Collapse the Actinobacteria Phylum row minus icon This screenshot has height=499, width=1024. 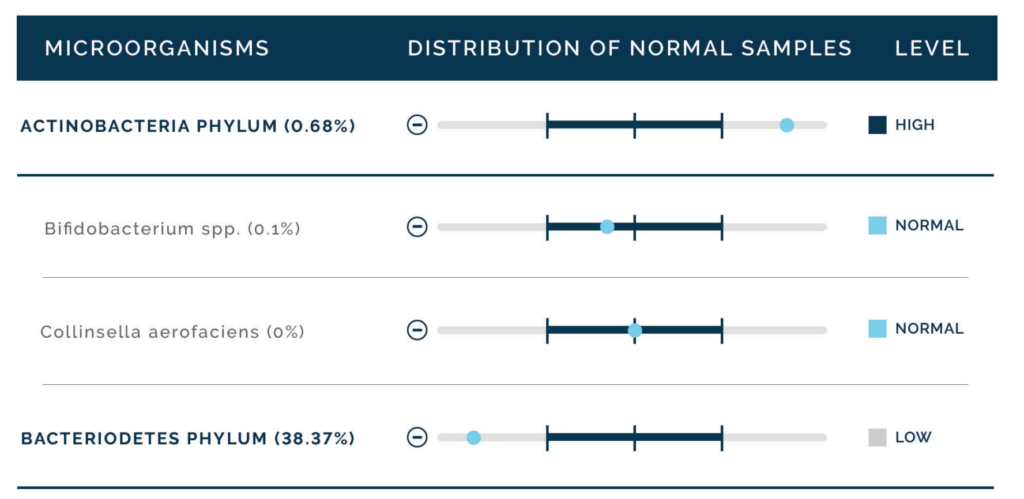click(x=417, y=125)
